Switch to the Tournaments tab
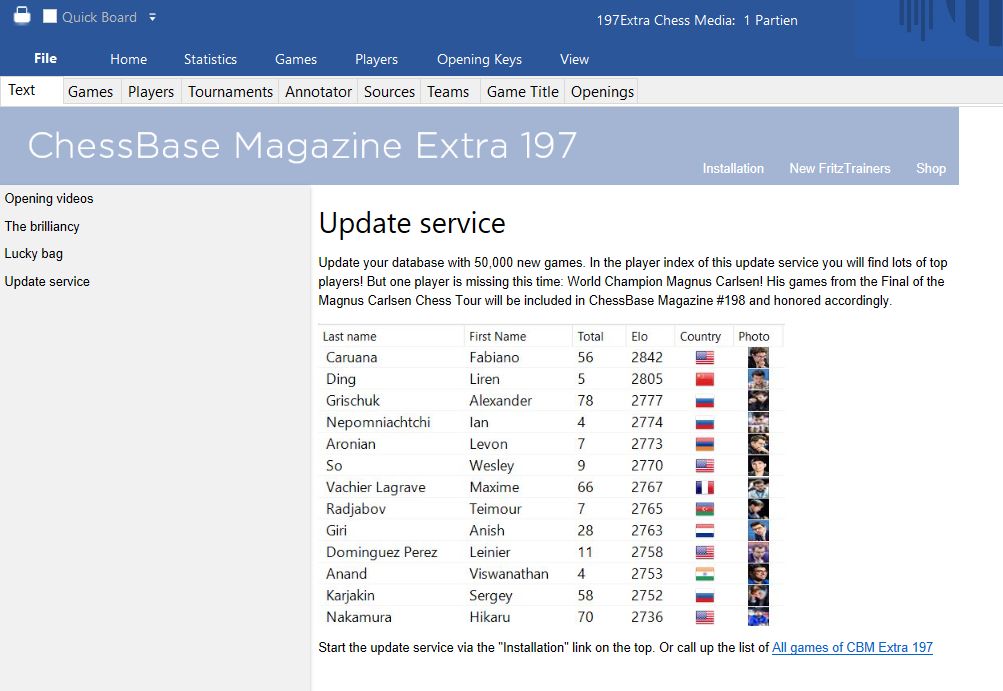1003x691 pixels. (229, 91)
